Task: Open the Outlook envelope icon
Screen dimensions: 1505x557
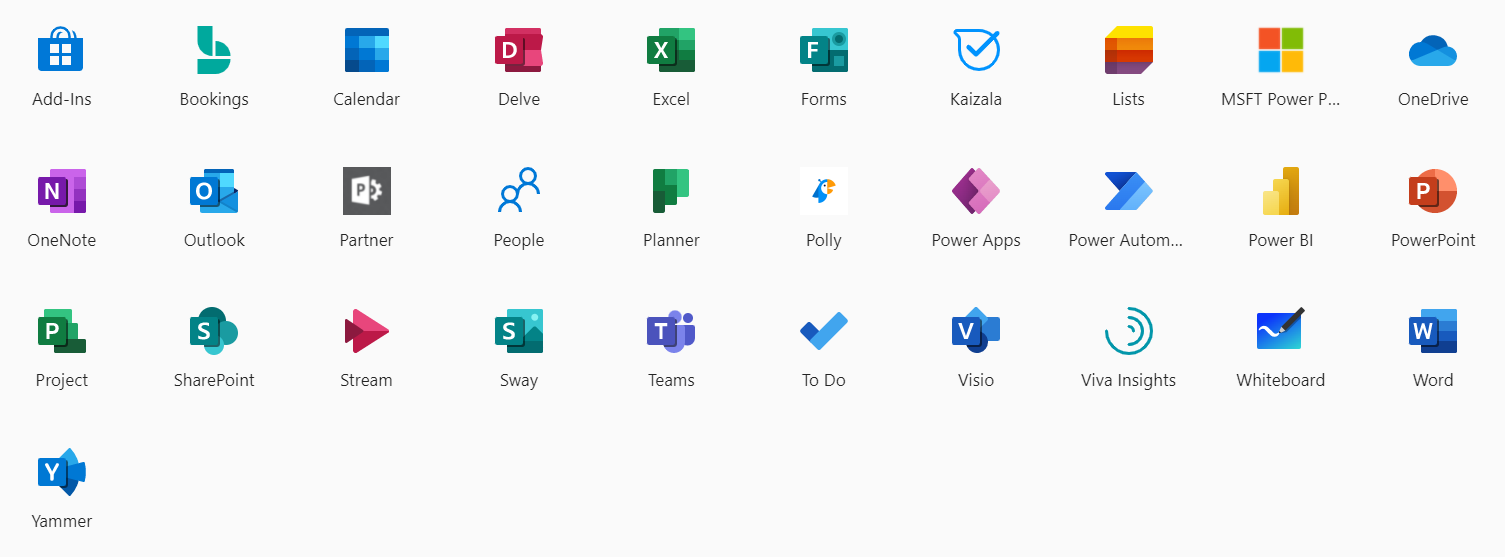Action: click(214, 190)
